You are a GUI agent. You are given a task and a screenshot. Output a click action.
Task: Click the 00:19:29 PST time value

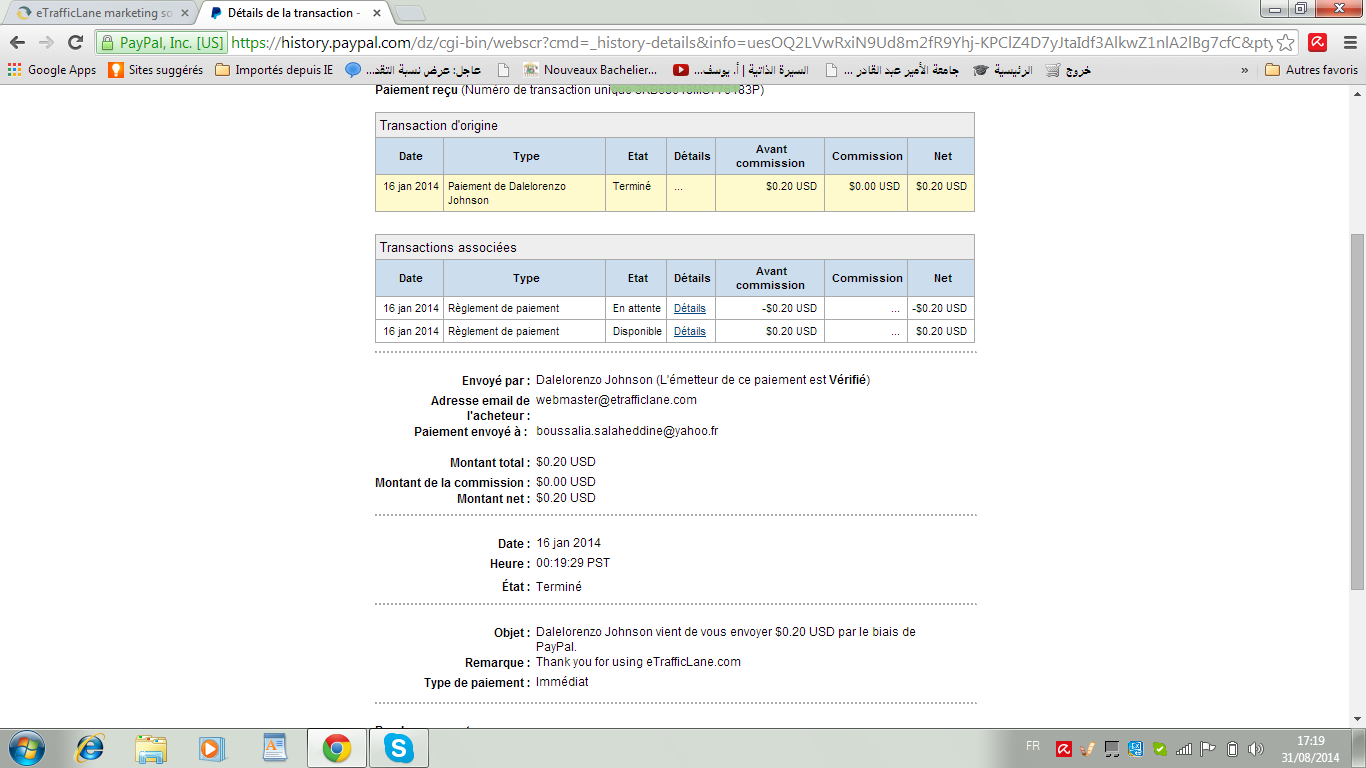click(x=573, y=563)
